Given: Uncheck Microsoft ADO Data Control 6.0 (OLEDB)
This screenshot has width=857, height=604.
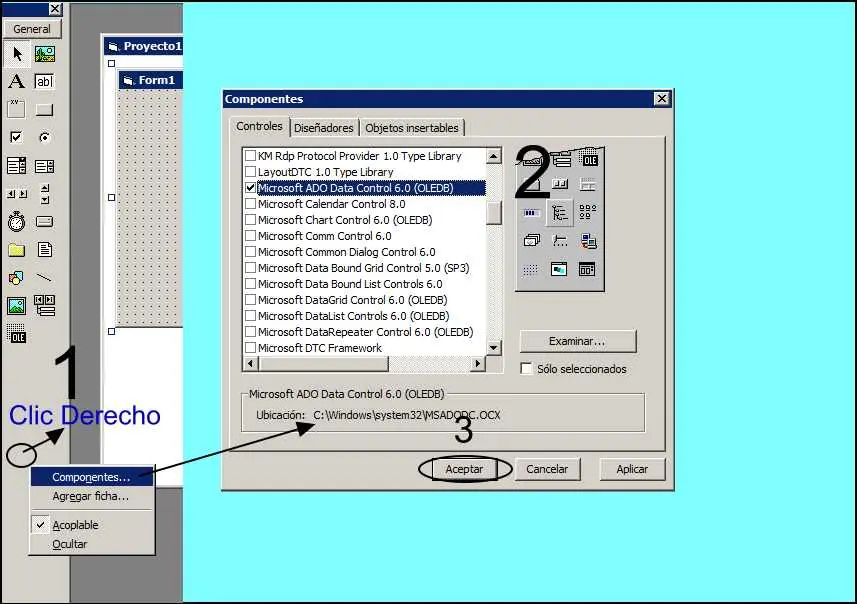Looking at the screenshot, I should [250, 187].
